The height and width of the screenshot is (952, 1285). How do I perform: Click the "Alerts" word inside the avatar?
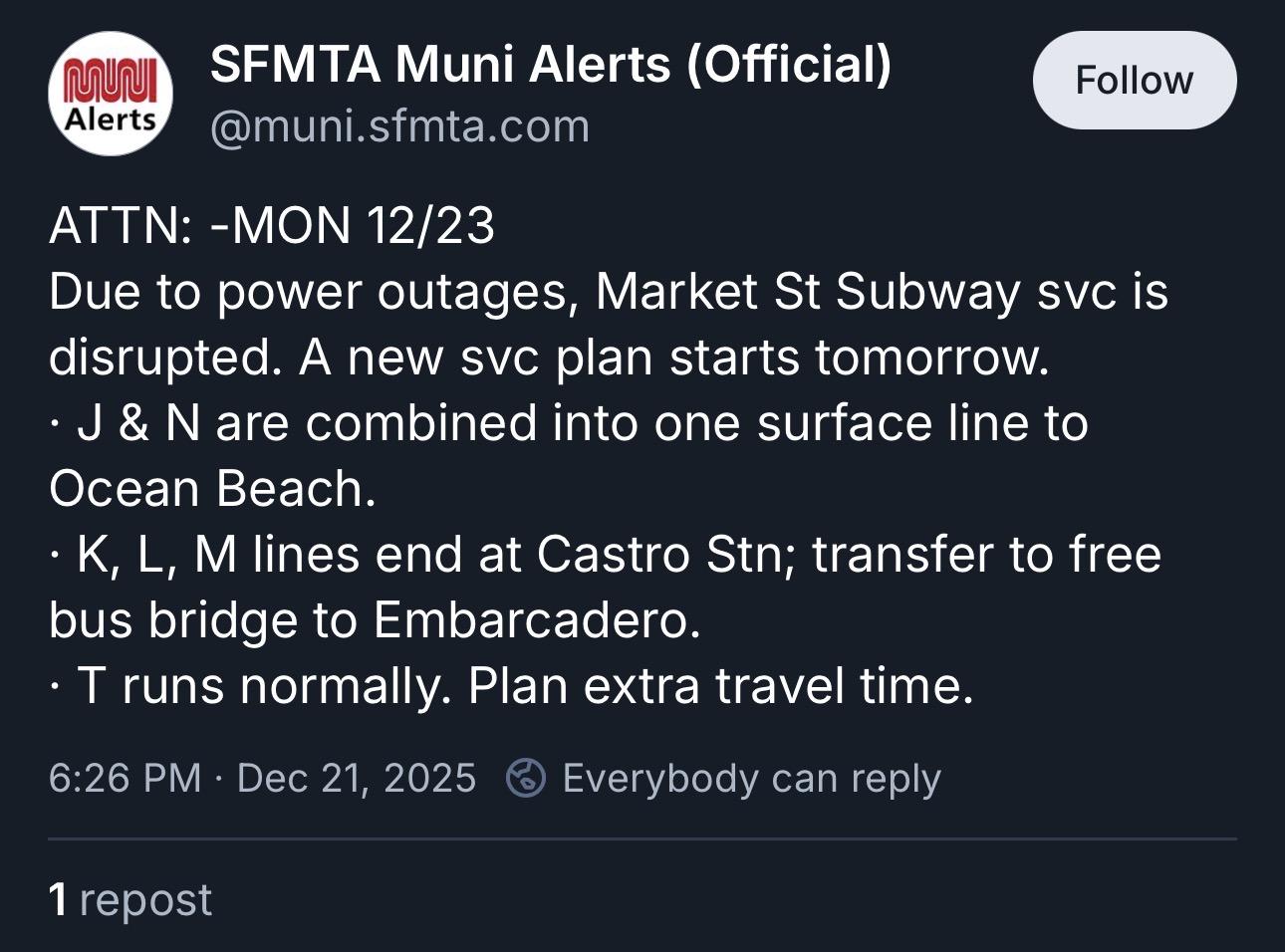coord(111,119)
